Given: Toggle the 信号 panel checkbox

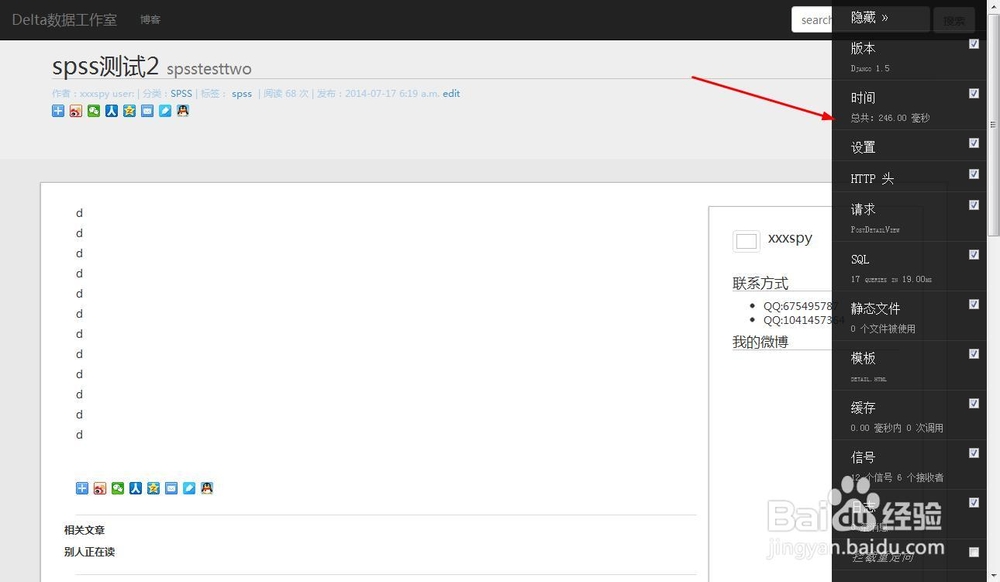Looking at the screenshot, I should click(x=974, y=453).
